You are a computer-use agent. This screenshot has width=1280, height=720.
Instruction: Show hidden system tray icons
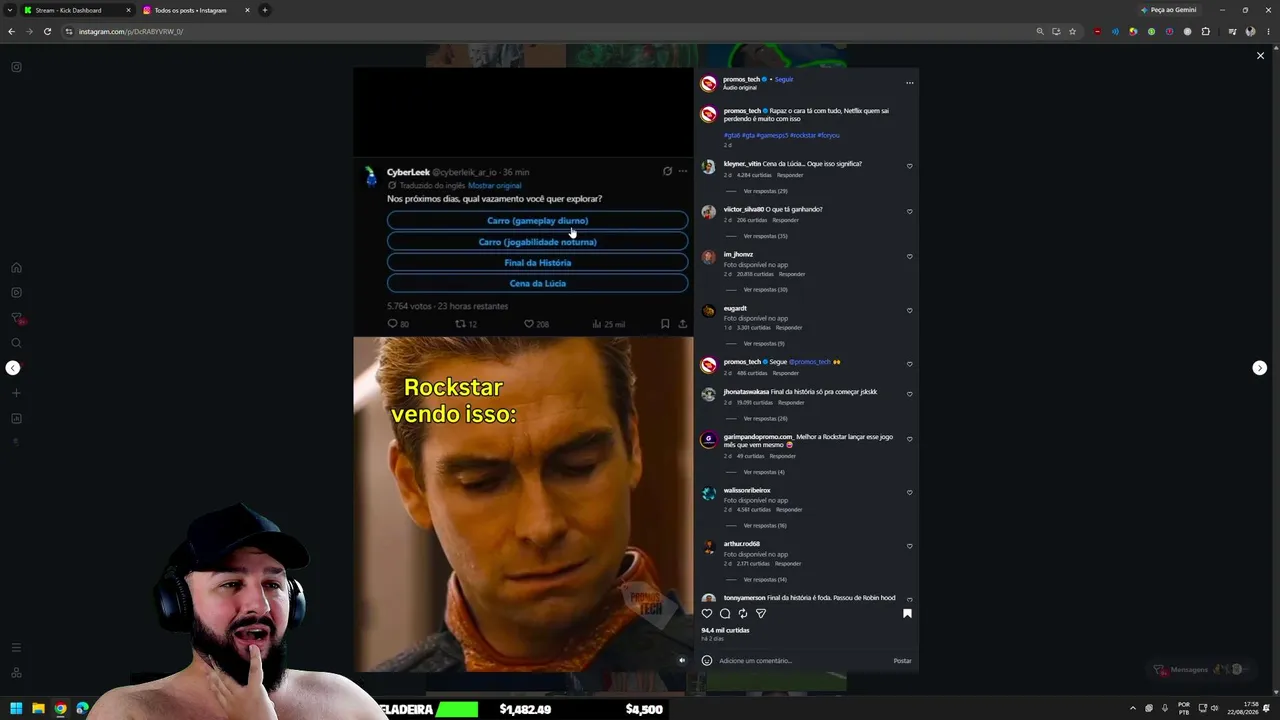point(1133,709)
